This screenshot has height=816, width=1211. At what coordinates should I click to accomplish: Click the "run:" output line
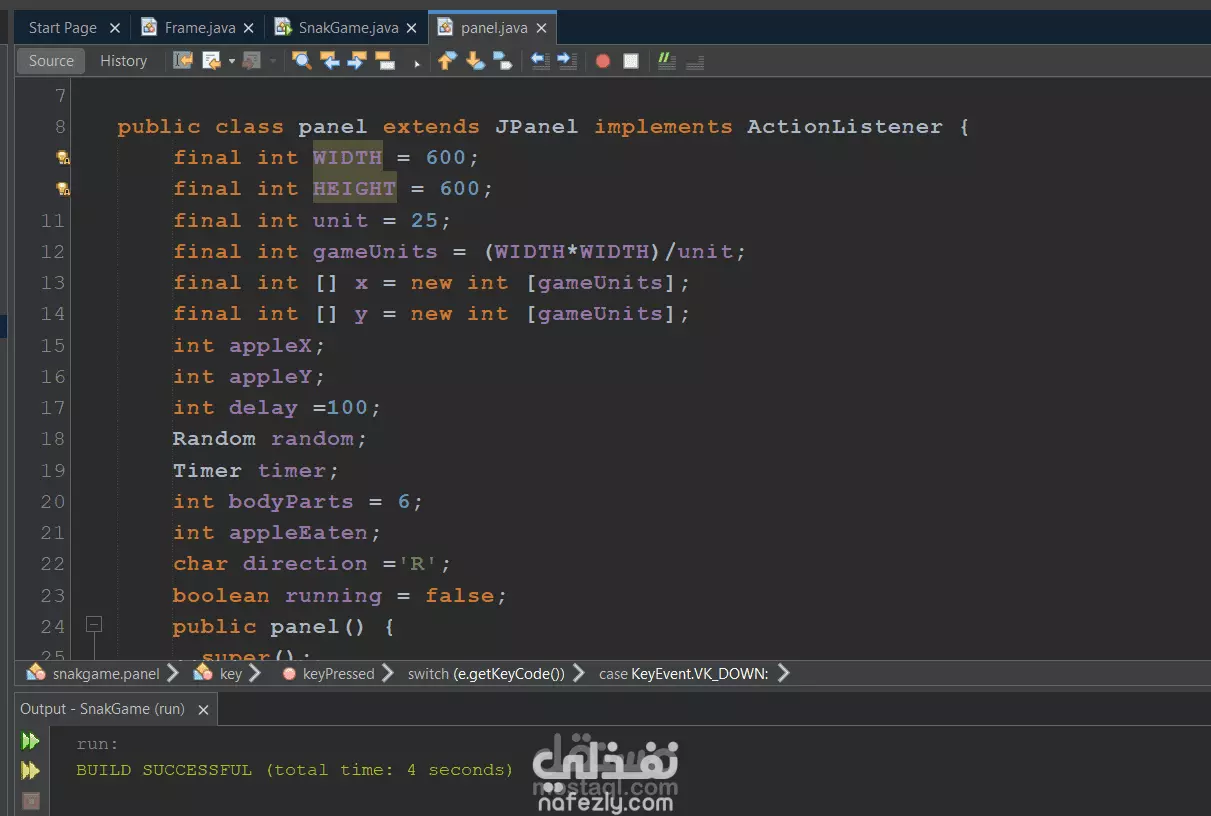point(98,744)
